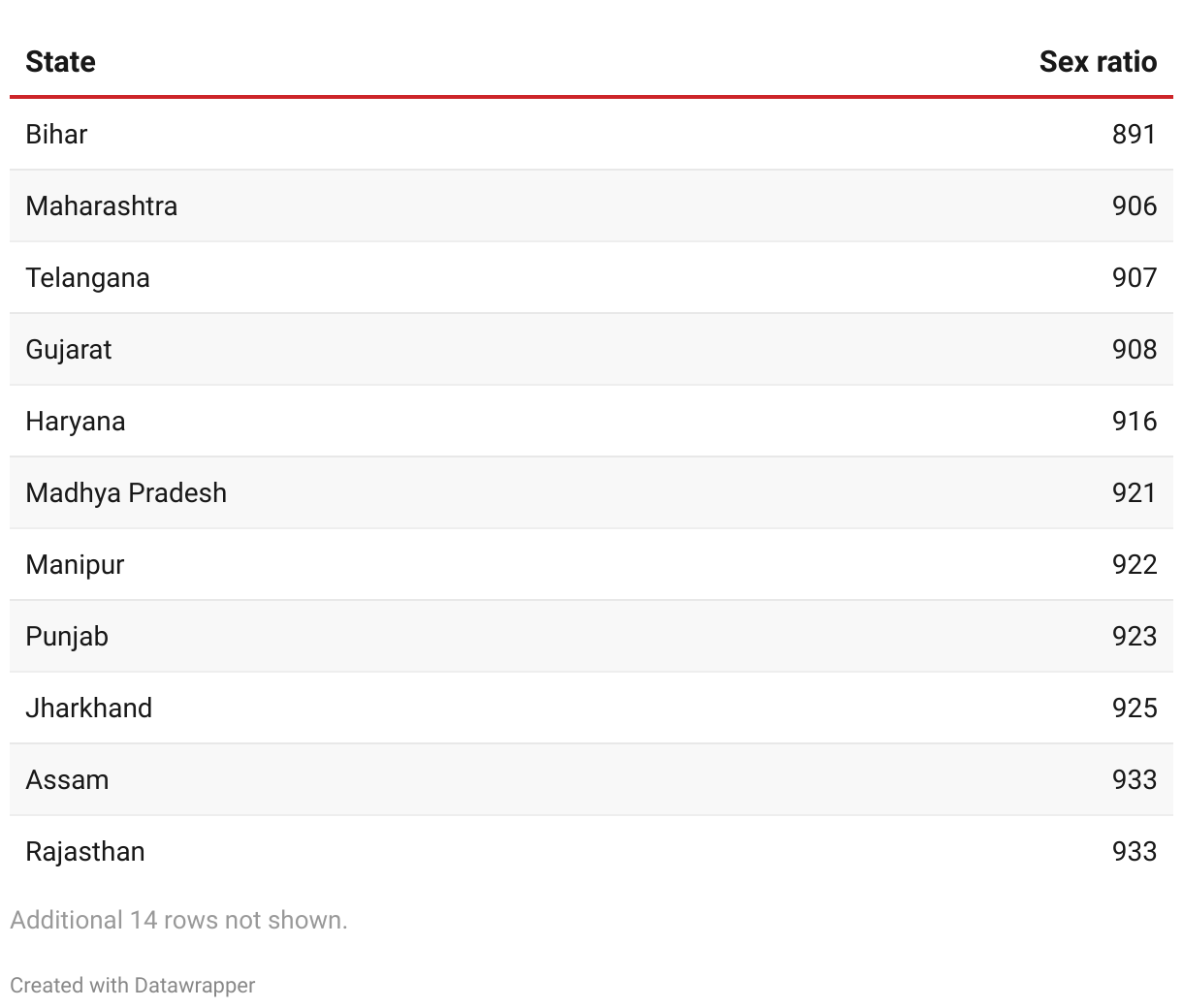Screen dimensions: 1183x1008
Task: Sort by the Sex ratio header
Action: pos(1097,62)
